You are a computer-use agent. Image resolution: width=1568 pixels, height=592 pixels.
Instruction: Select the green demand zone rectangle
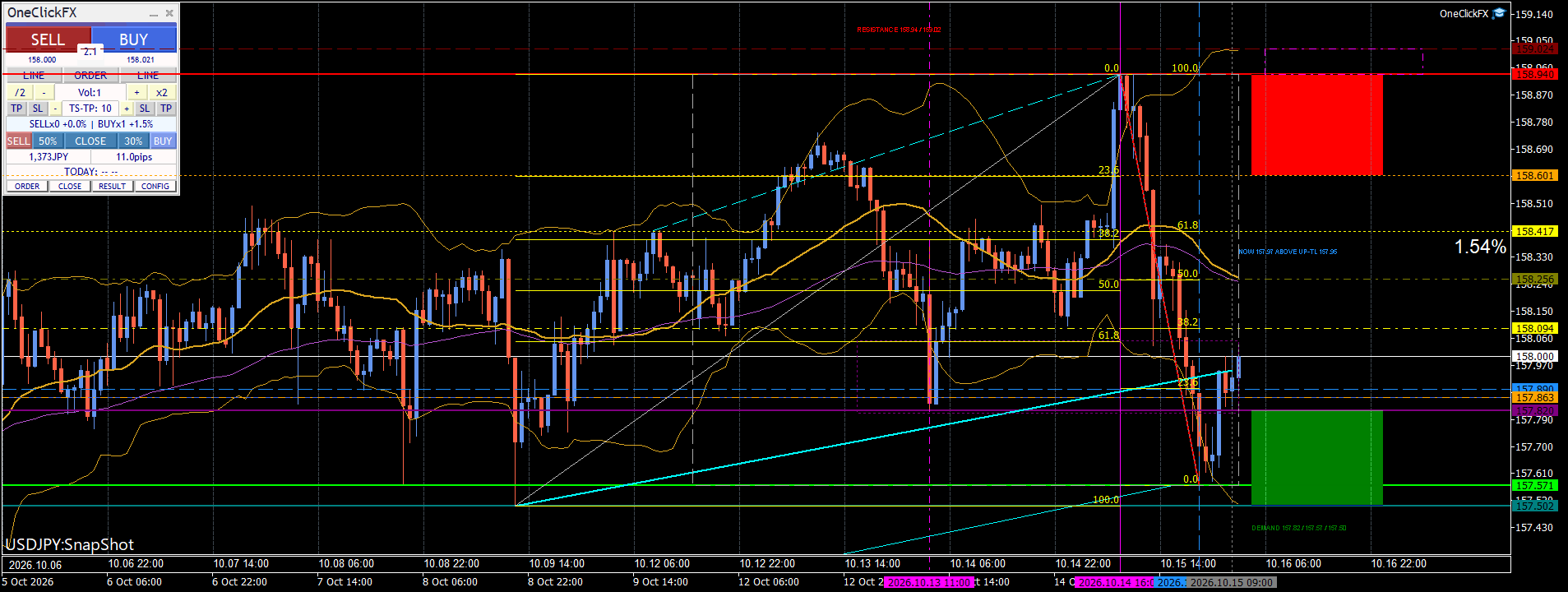pyautogui.click(x=1316, y=457)
